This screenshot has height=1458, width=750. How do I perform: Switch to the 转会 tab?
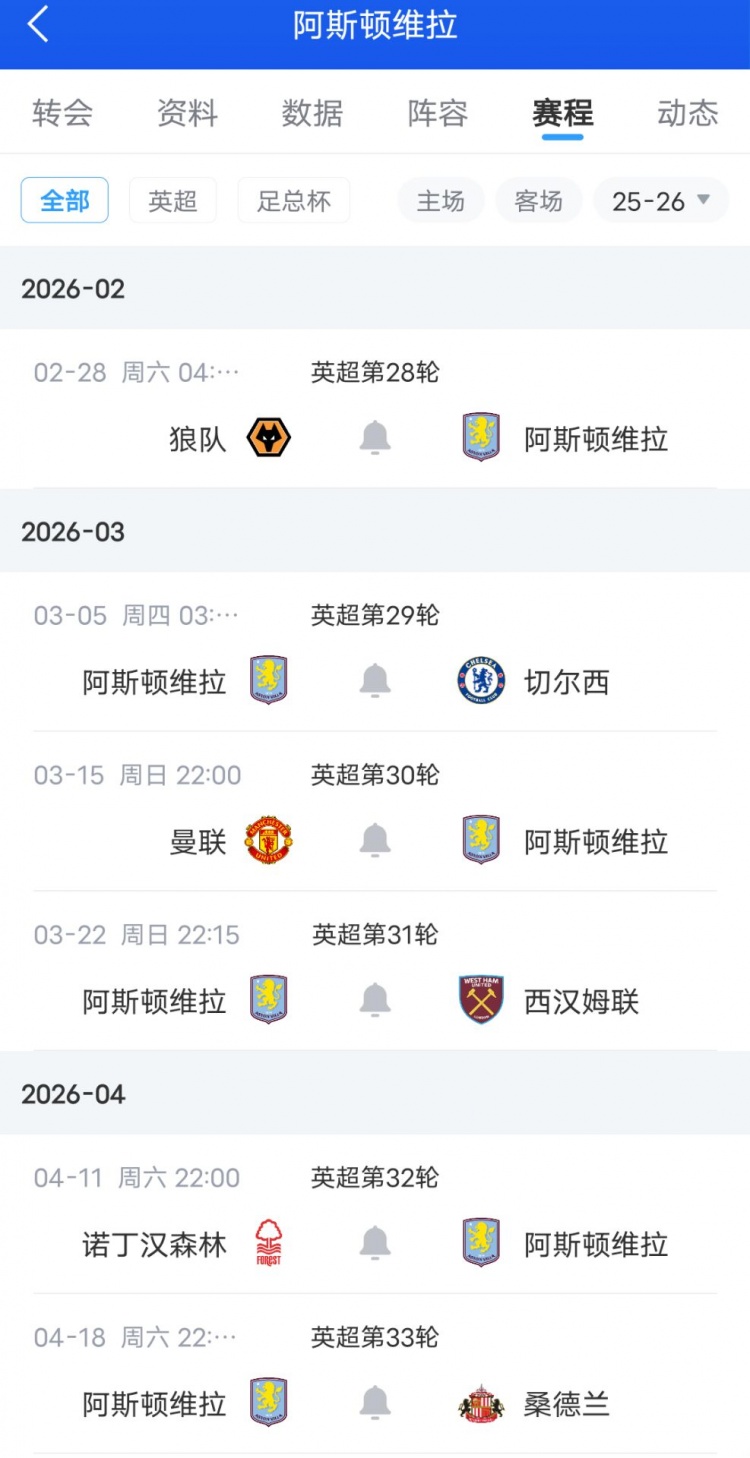(62, 113)
